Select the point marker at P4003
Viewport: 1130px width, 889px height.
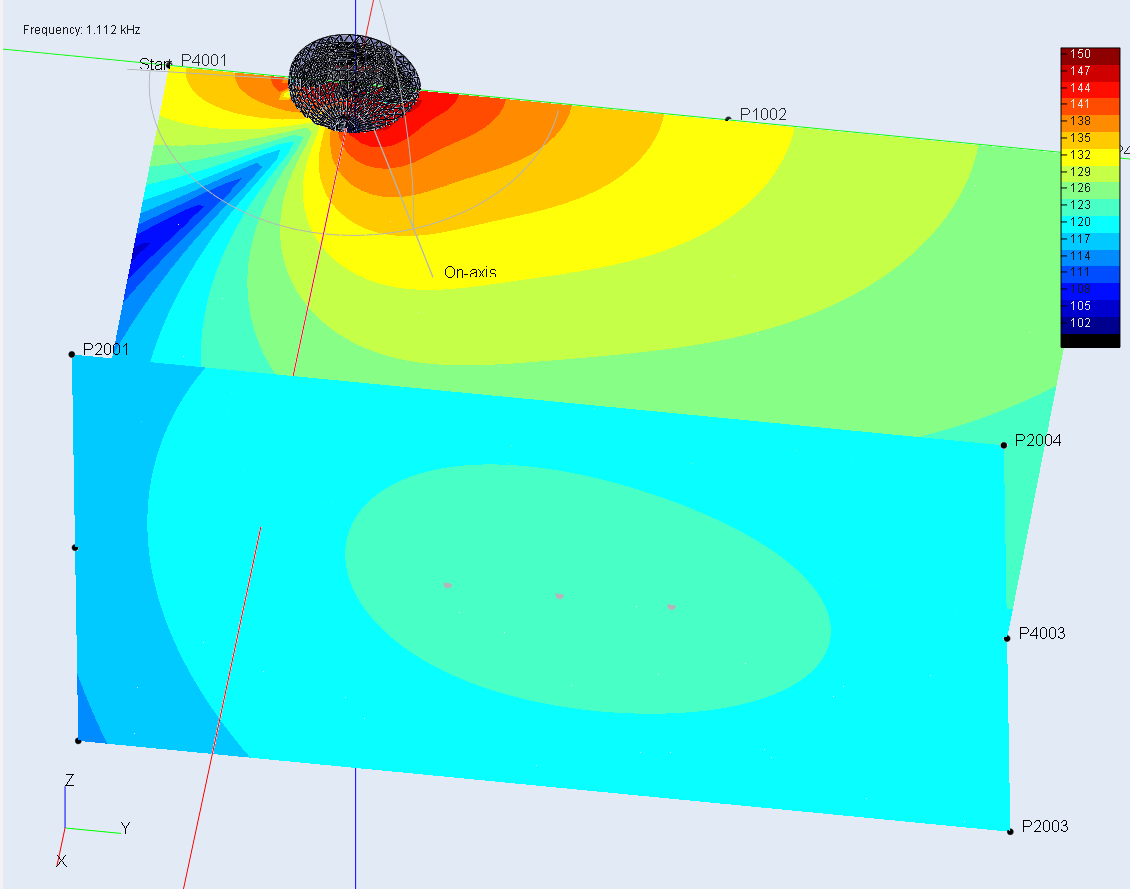point(1008,638)
